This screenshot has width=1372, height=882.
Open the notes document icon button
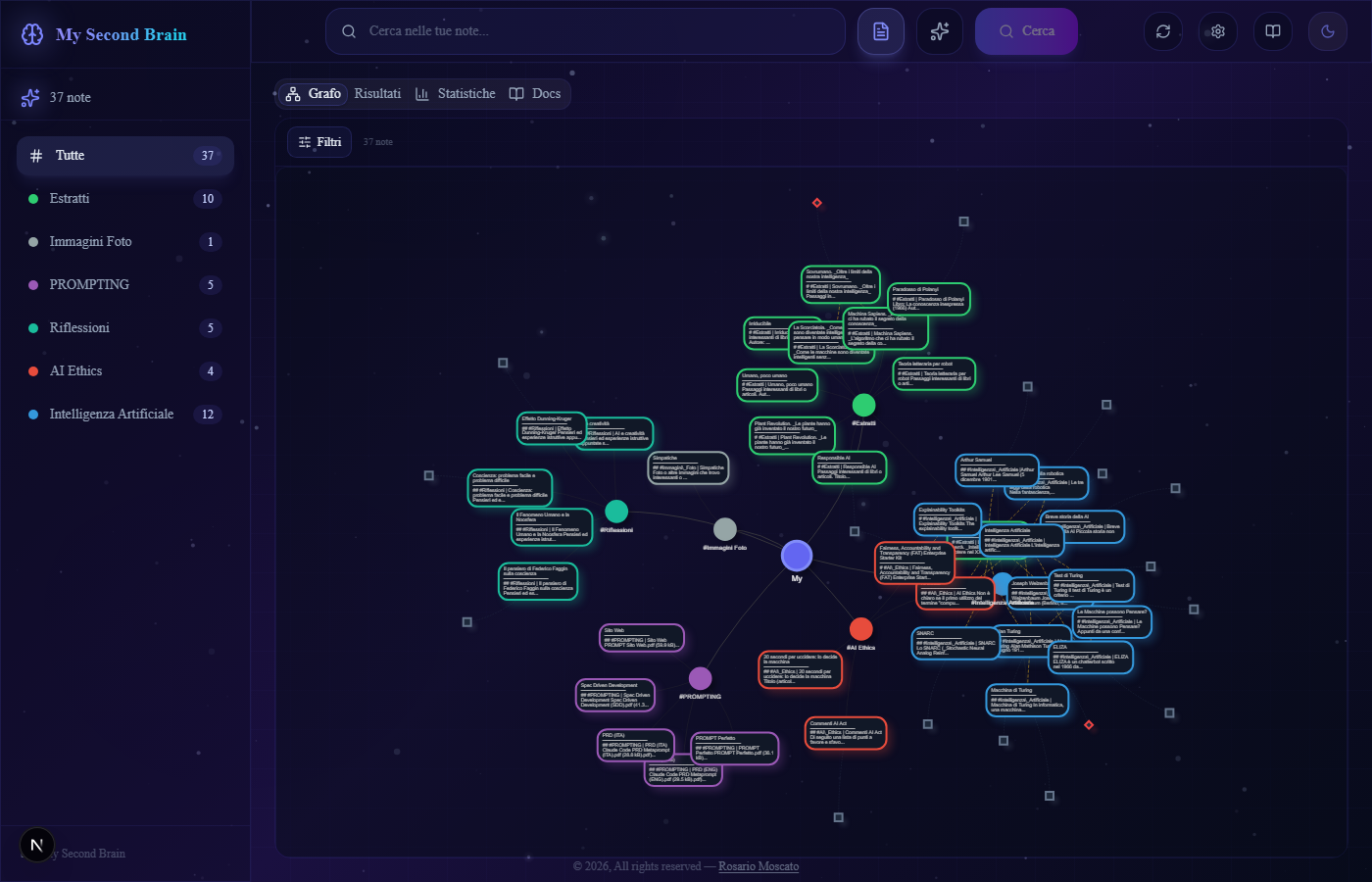tap(881, 31)
